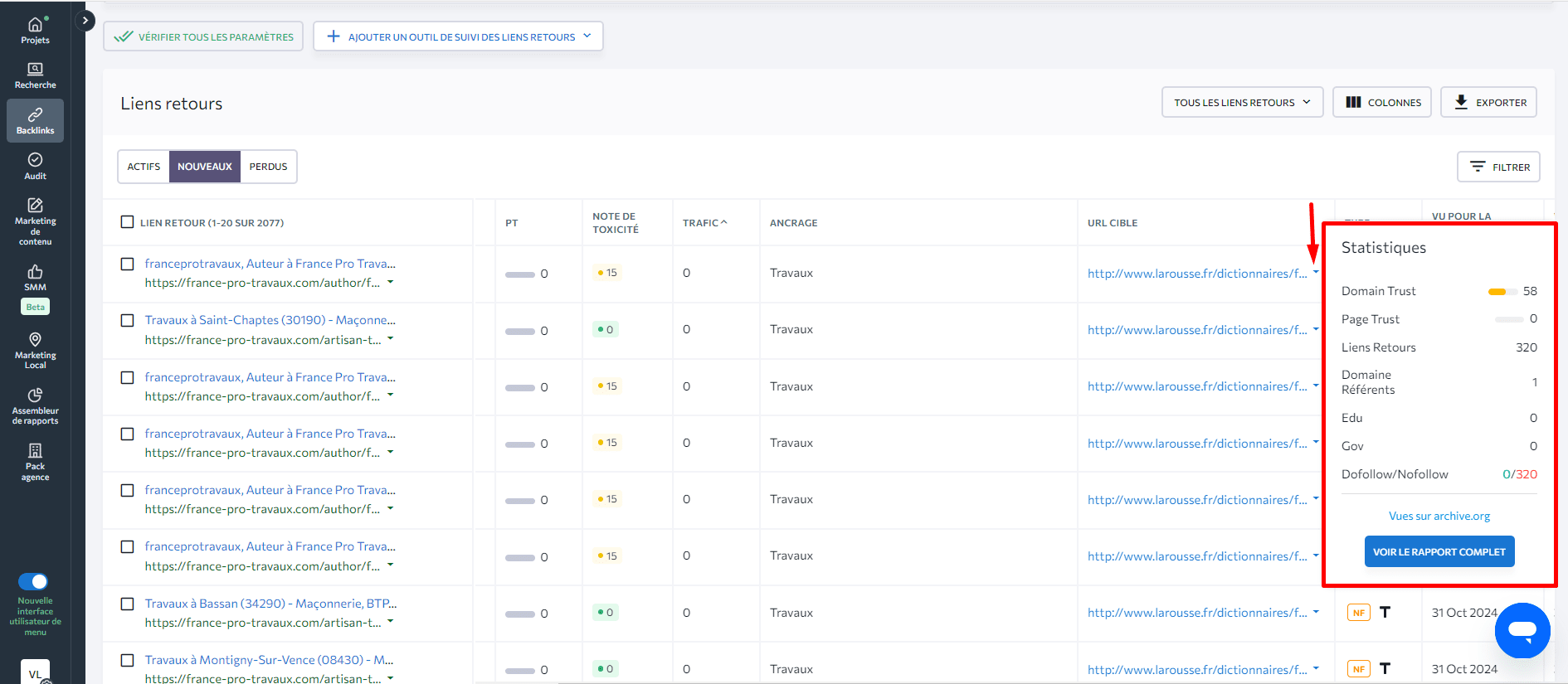Select the Saint-Chaptes row checkbox
This screenshot has width=1568, height=684.
(127, 320)
